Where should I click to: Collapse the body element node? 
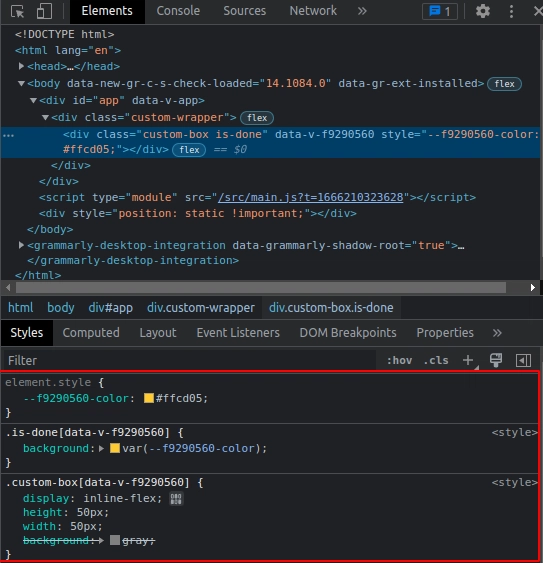point(21,83)
